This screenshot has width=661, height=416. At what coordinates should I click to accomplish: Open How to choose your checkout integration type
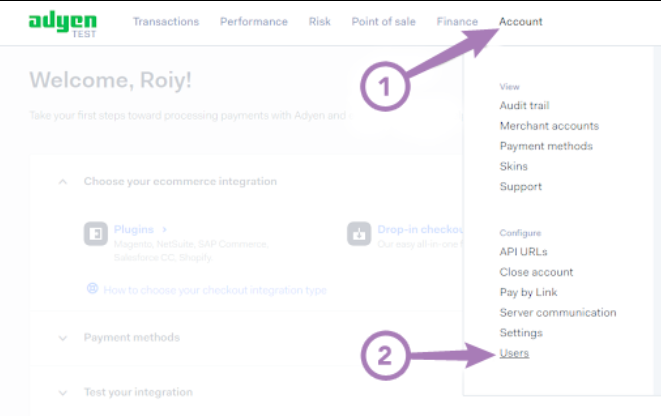pyautogui.click(x=215, y=290)
